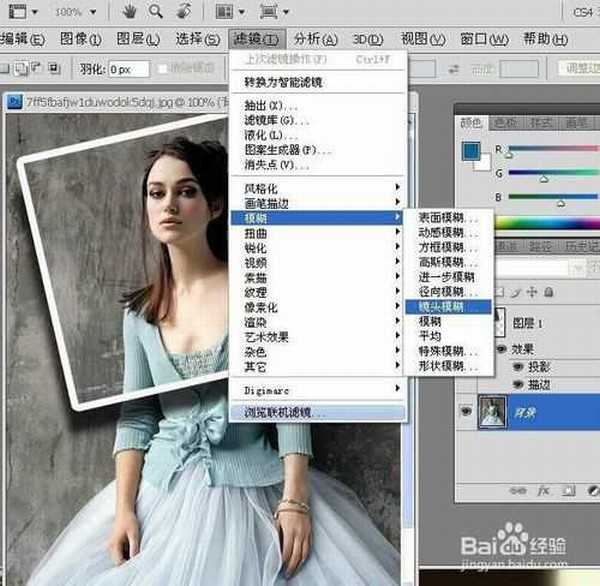The width and height of the screenshot is (600, 586).
Task: Click the lock-all padlock icon in layers panel
Action: tap(547, 291)
